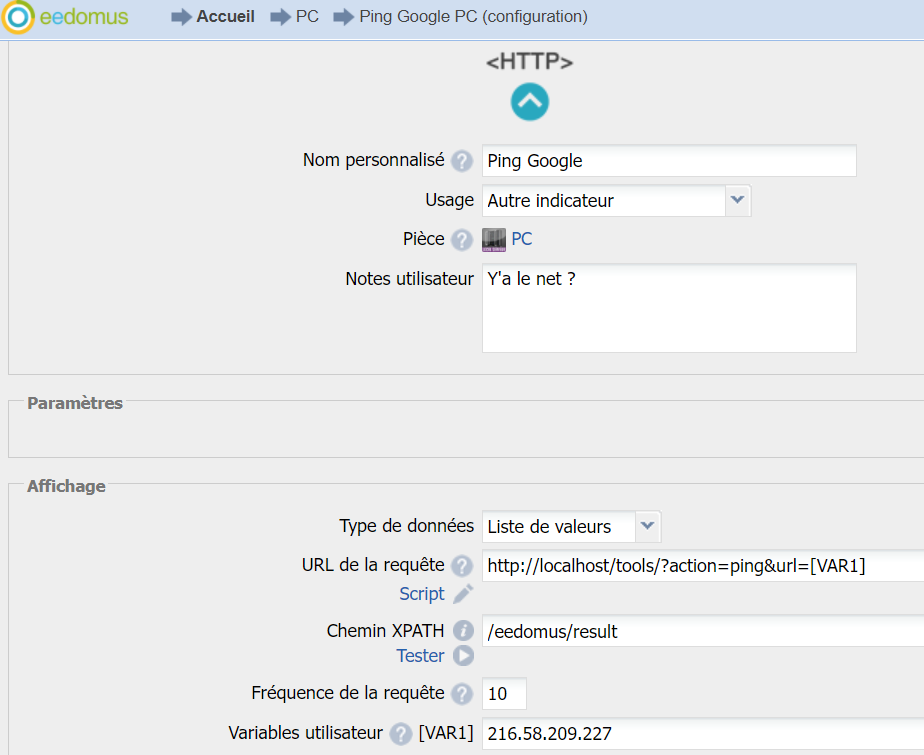
Task: Click the Script pencil edit icon
Action: click(462, 594)
